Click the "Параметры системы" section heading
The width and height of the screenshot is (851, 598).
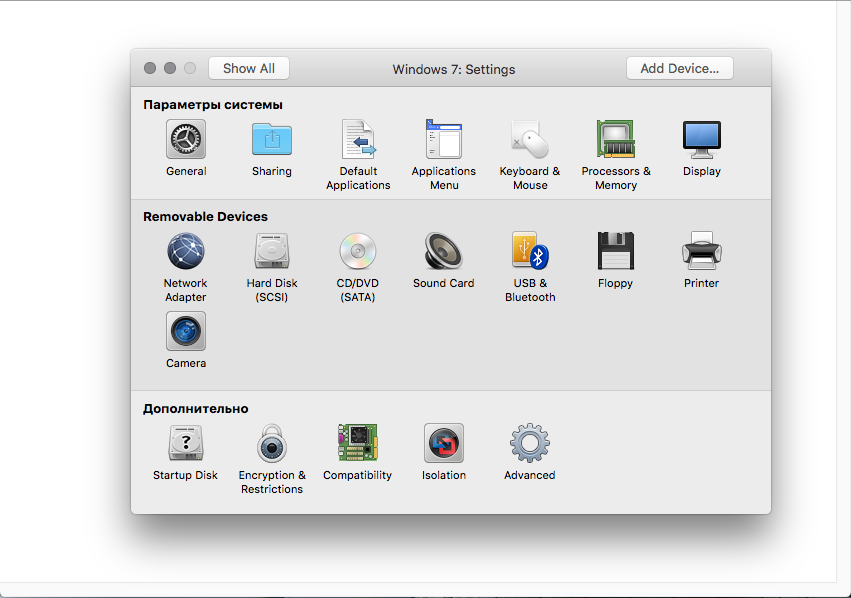(x=213, y=105)
